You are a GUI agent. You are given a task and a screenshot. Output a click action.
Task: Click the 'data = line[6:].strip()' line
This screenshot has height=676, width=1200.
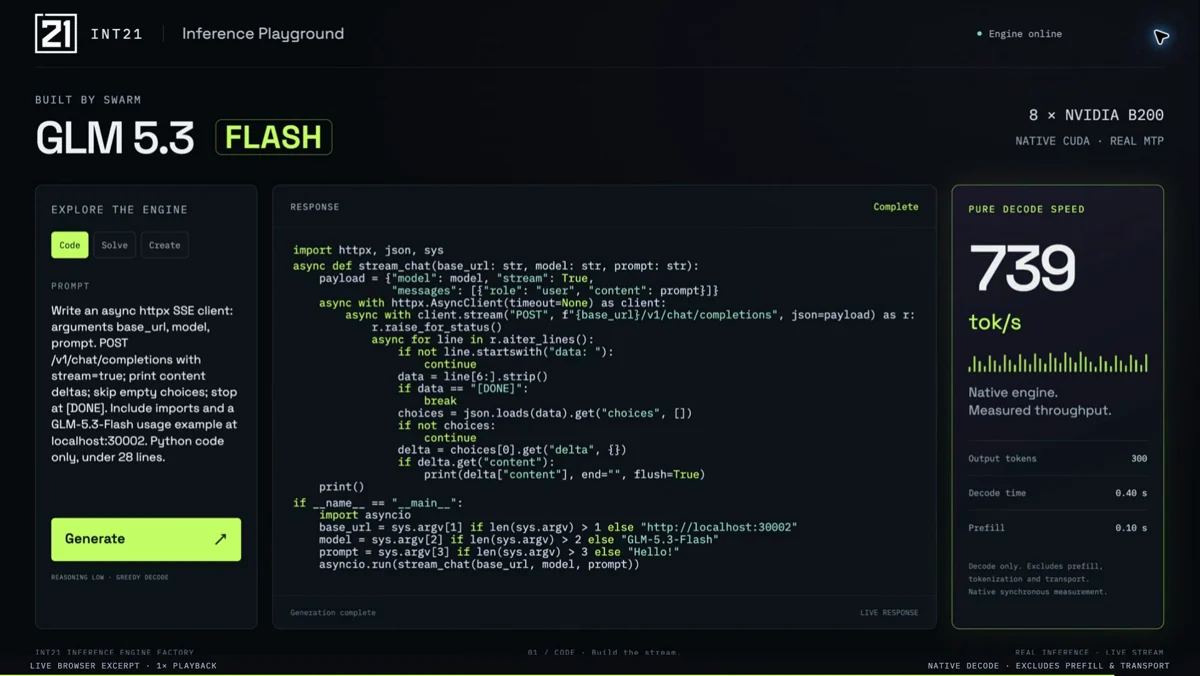coord(473,376)
